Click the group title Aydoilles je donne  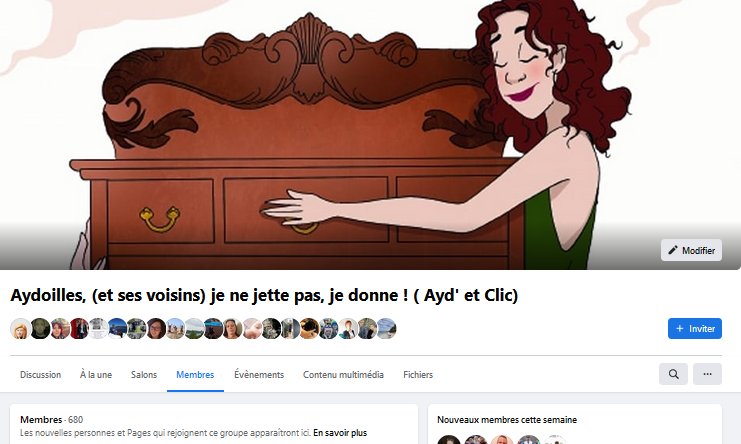pyautogui.click(x=264, y=295)
